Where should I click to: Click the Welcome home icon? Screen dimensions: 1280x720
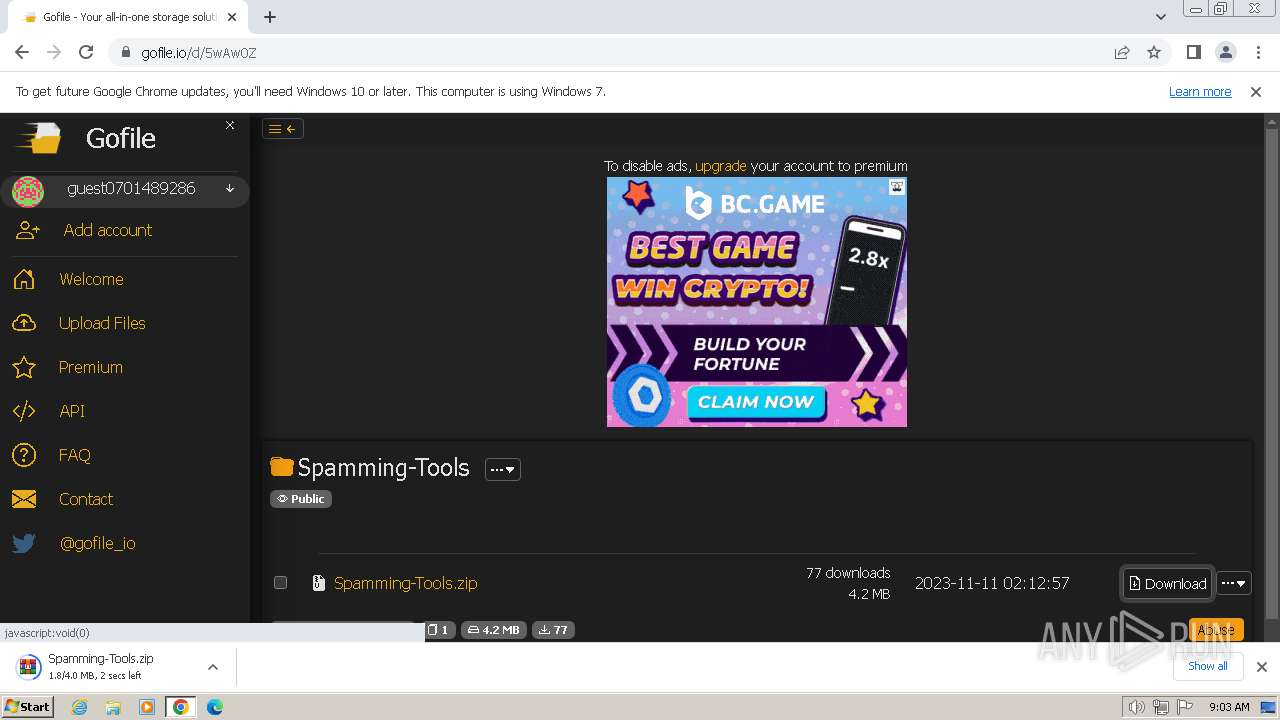click(24, 279)
